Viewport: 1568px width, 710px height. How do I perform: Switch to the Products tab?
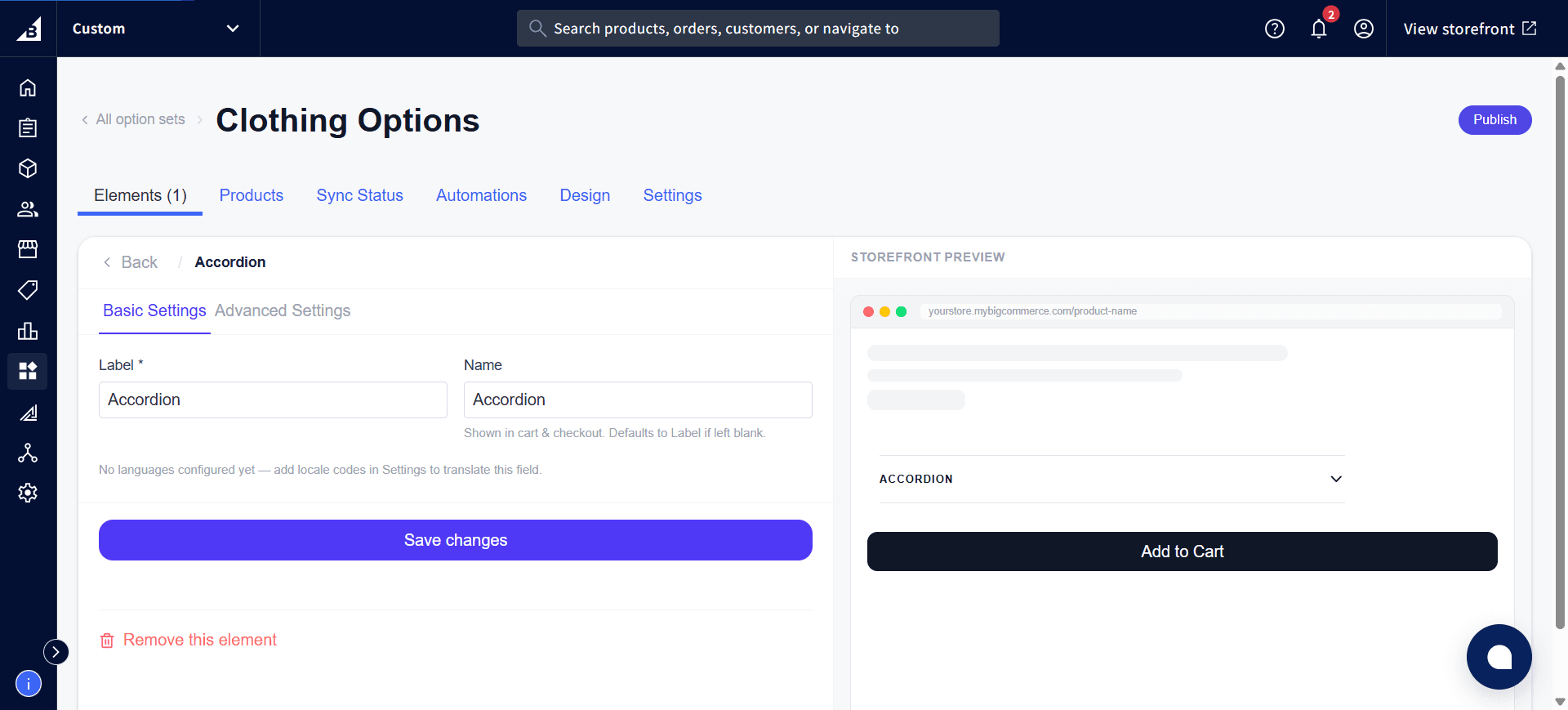click(x=252, y=195)
